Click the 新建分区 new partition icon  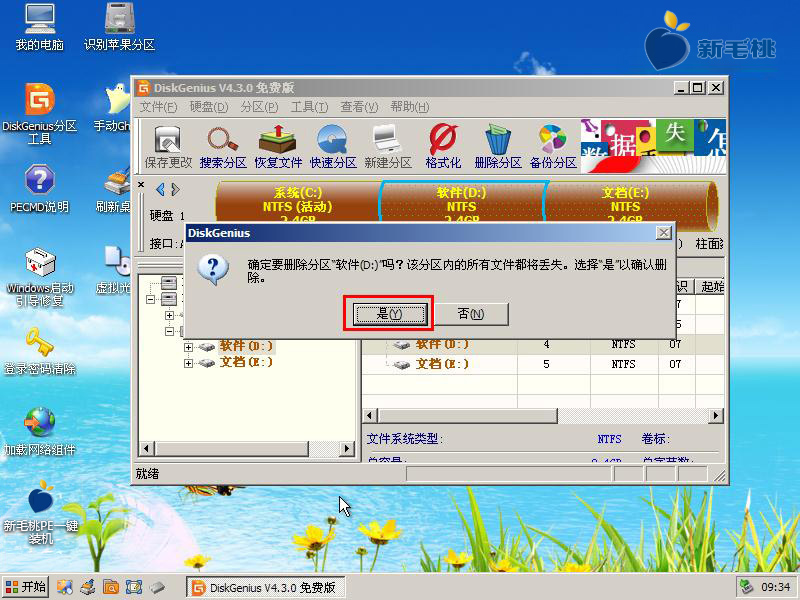(388, 146)
